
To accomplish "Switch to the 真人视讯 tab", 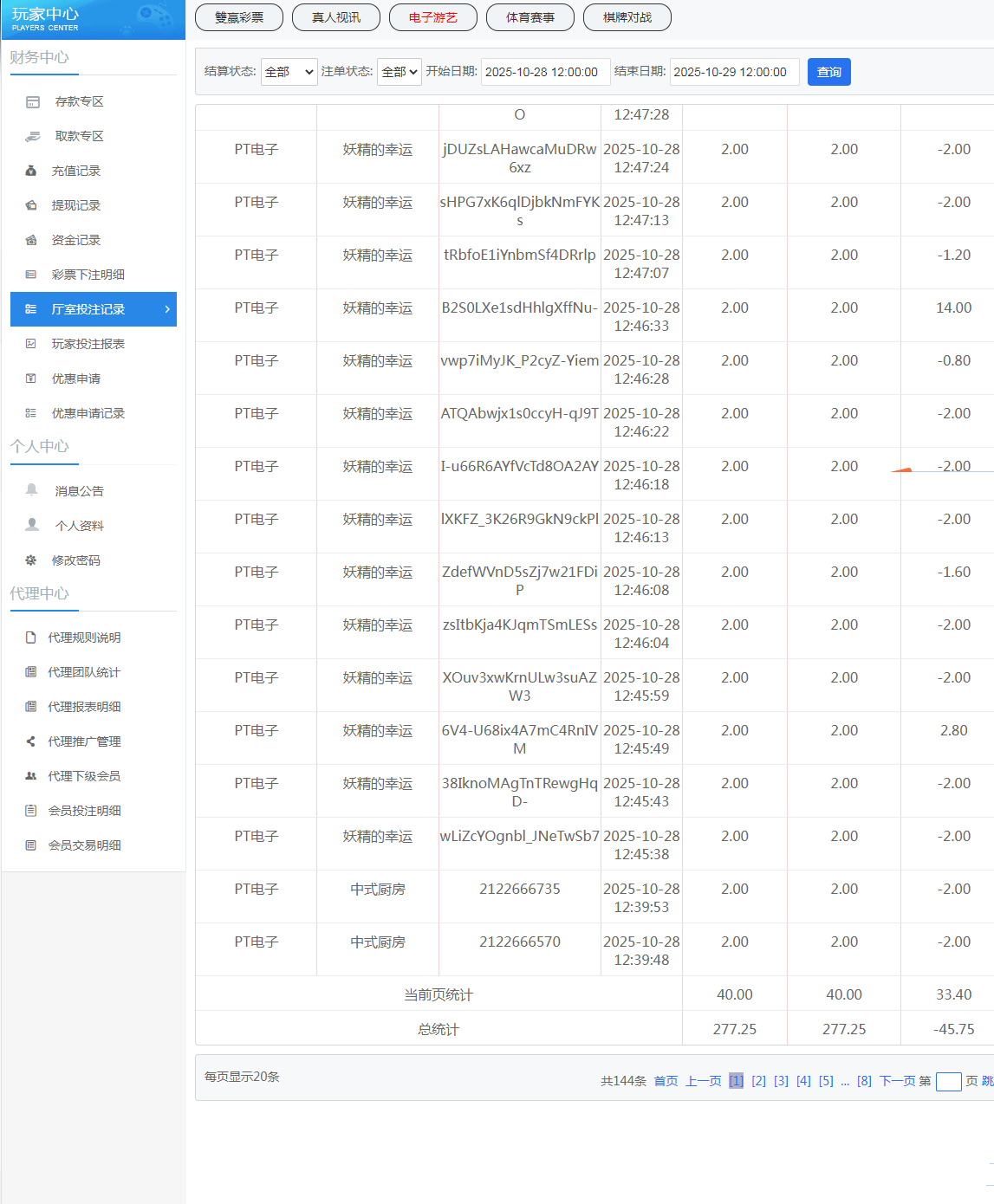I will (x=336, y=17).
